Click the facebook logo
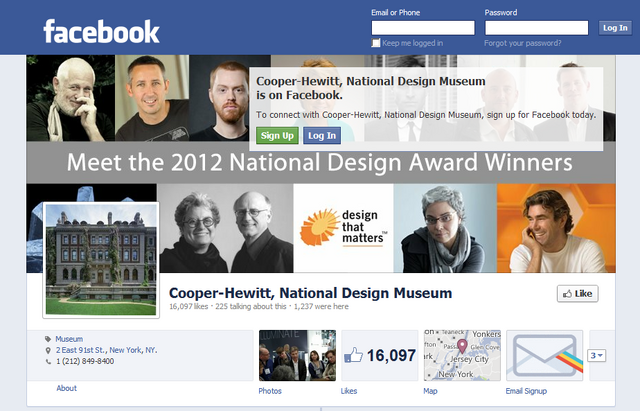Viewport: 640px width, 411px height. coord(101,31)
